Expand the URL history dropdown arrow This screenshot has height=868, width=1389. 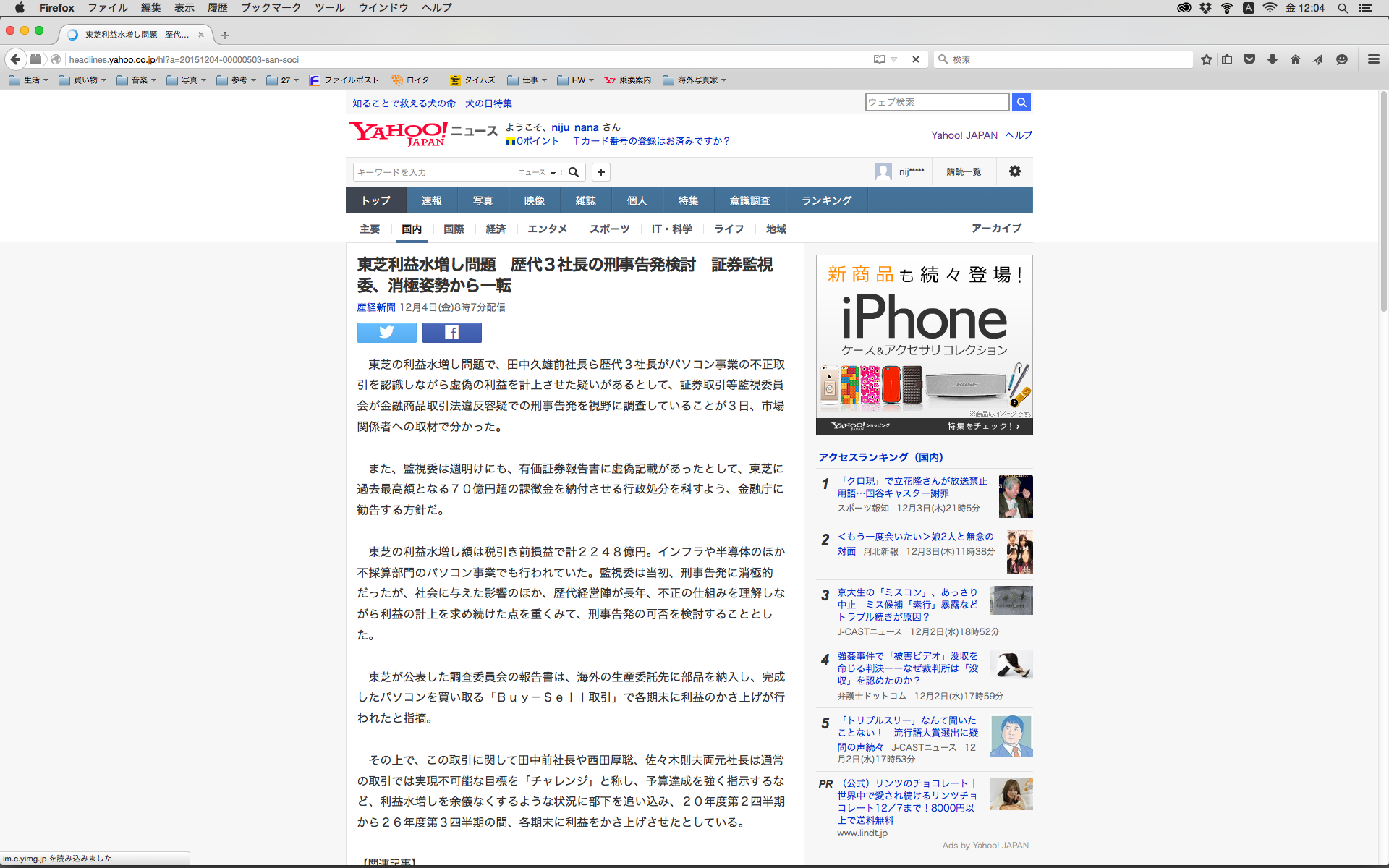(894, 59)
